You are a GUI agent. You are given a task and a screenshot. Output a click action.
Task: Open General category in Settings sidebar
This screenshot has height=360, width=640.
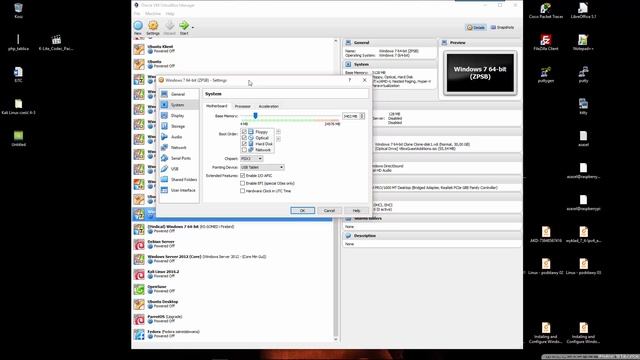pyautogui.click(x=179, y=94)
